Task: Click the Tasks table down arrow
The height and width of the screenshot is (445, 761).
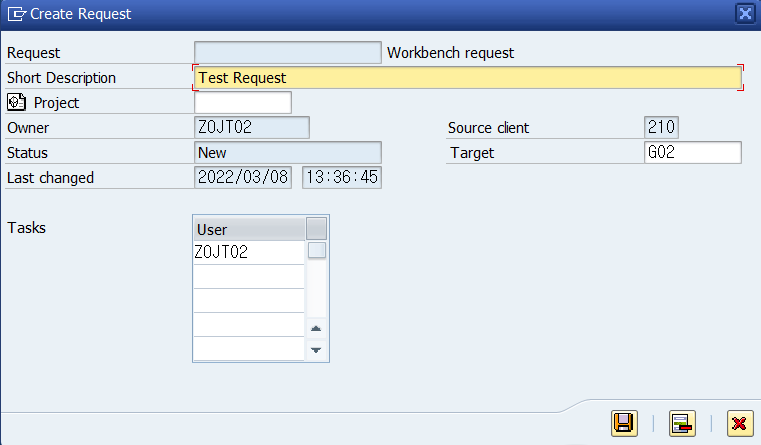Action: (x=316, y=350)
